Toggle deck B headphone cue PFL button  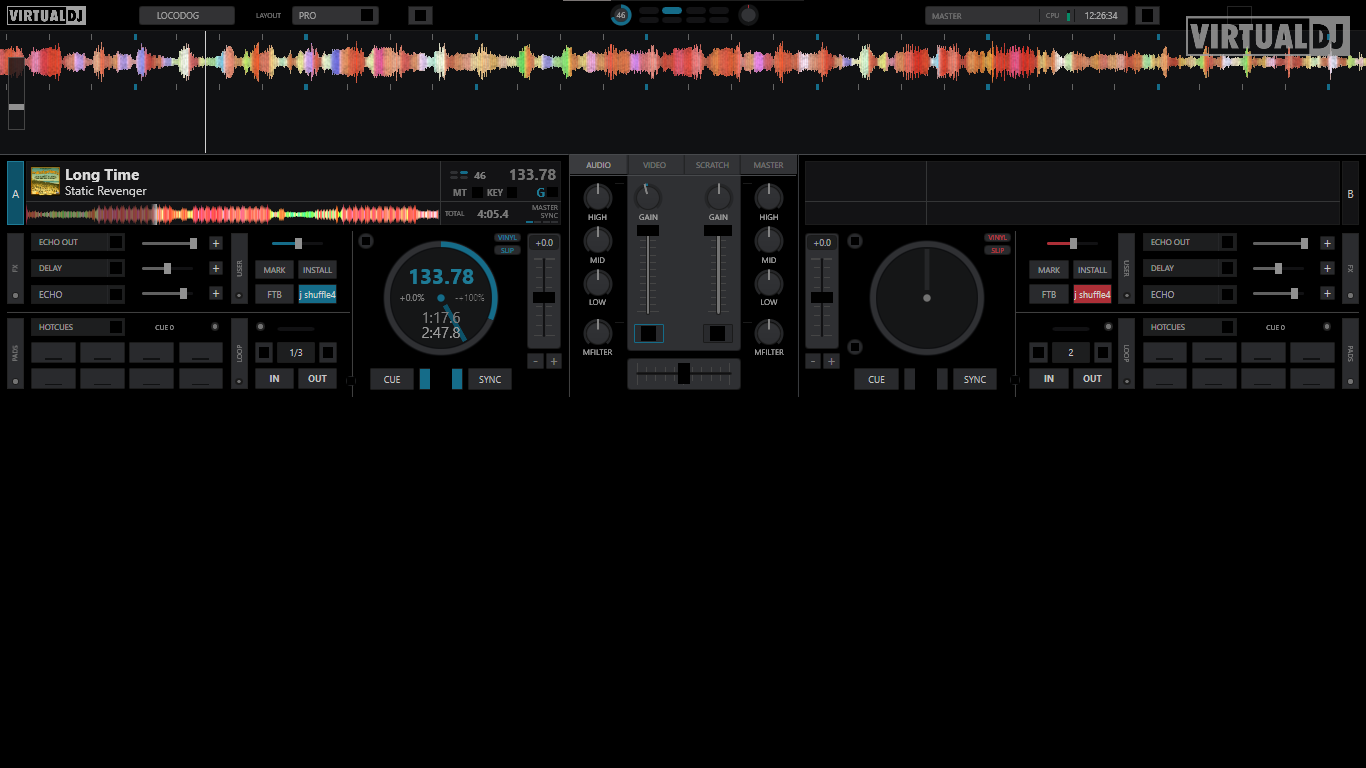pyautogui.click(x=717, y=333)
